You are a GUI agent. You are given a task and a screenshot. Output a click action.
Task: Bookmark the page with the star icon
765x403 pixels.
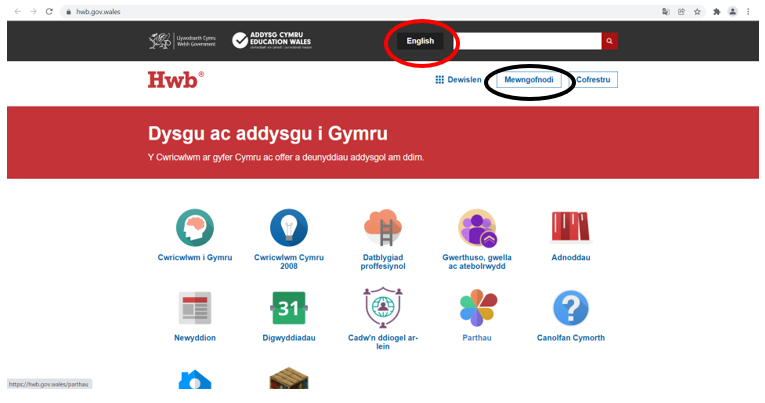(x=697, y=12)
